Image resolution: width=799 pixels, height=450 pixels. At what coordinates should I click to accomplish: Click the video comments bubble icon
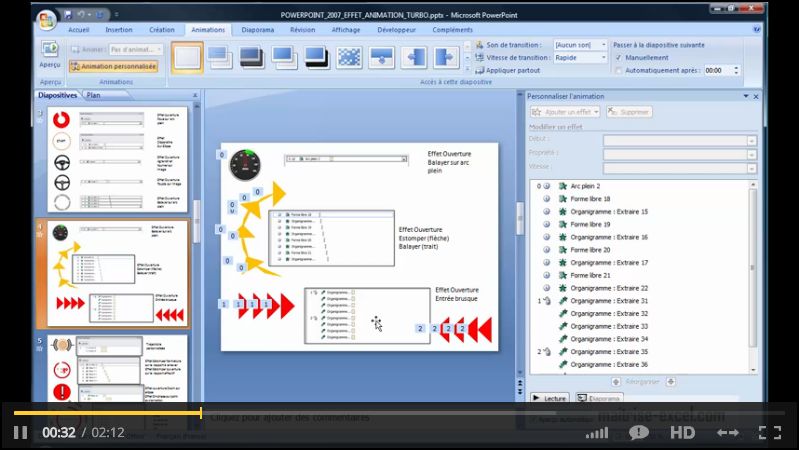[638, 433]
